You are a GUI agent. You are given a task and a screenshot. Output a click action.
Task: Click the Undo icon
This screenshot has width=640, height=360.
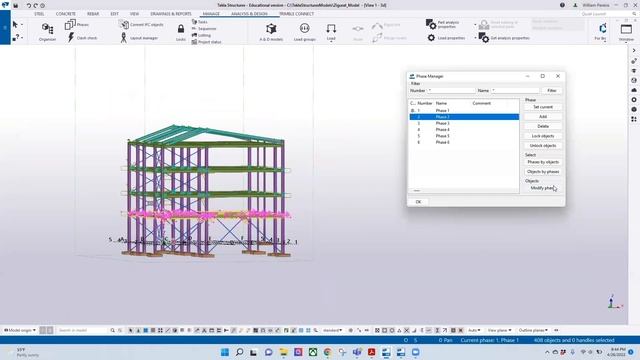click(29, 5)
